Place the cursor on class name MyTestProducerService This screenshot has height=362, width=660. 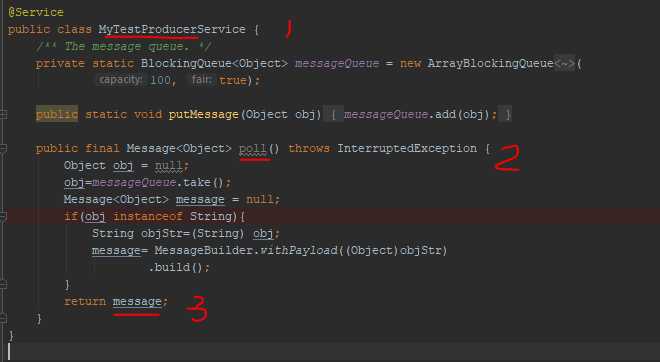point(172,29)
